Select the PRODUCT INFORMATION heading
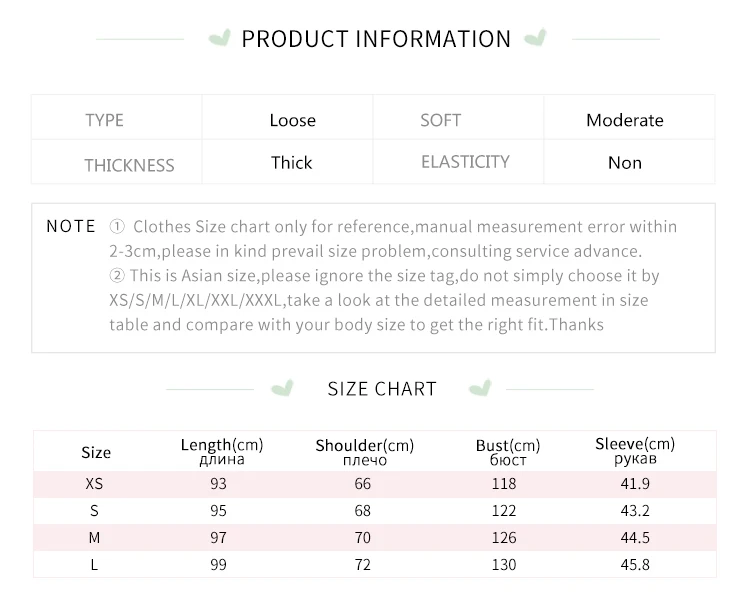 click(x=376, y=39)
